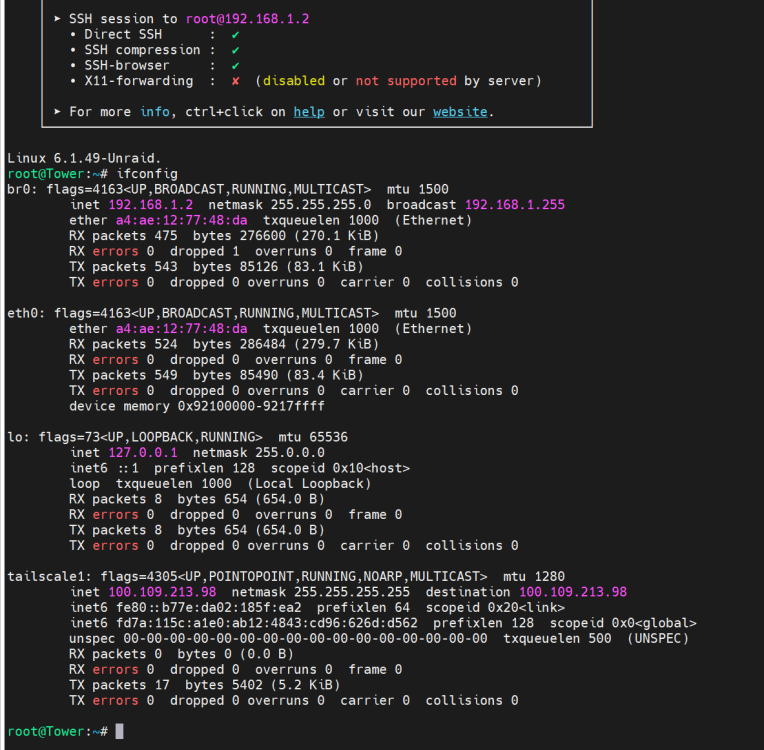The image size is (764, 750).
Task: Click the word 'disabled' in X11-forwarding line
Action: 294,81
